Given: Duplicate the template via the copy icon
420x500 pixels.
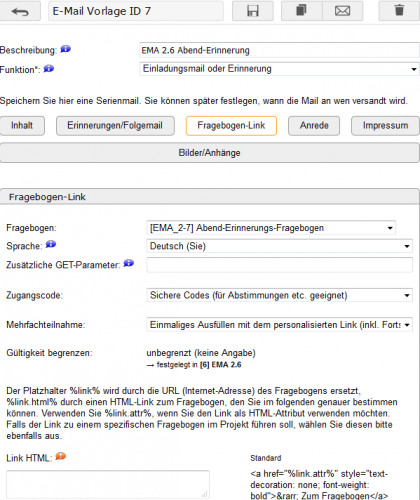Looking at the screenshot, I should click(x=302, y=11).
